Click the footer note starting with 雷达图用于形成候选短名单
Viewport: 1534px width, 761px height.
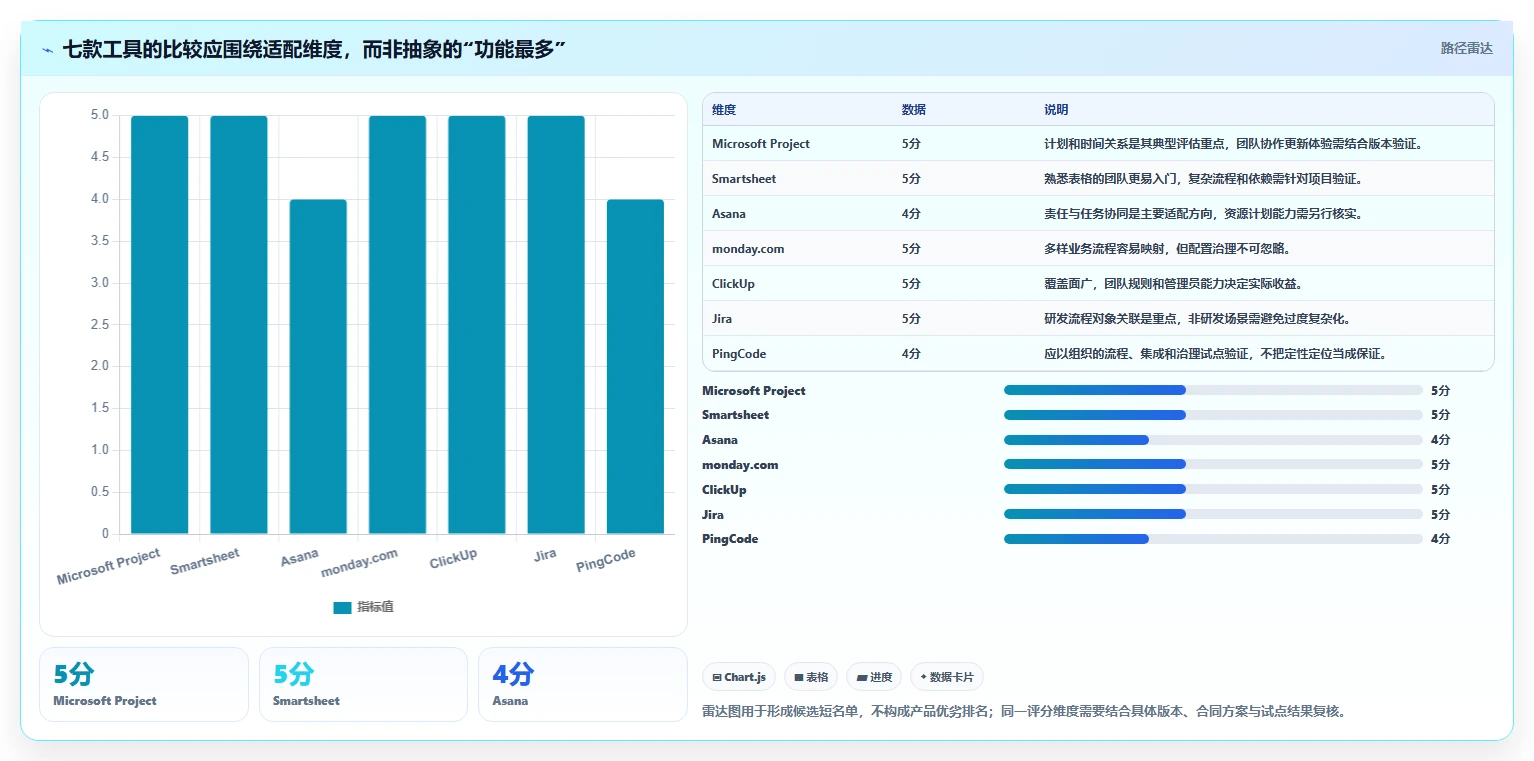pos(1026,712)
